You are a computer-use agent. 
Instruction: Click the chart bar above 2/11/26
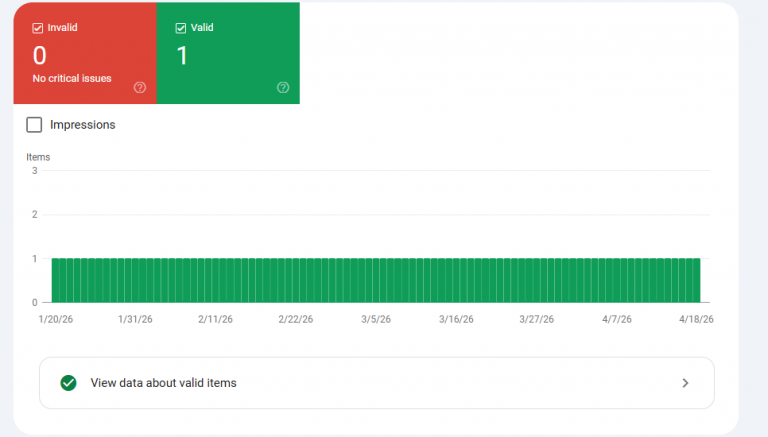215,280
